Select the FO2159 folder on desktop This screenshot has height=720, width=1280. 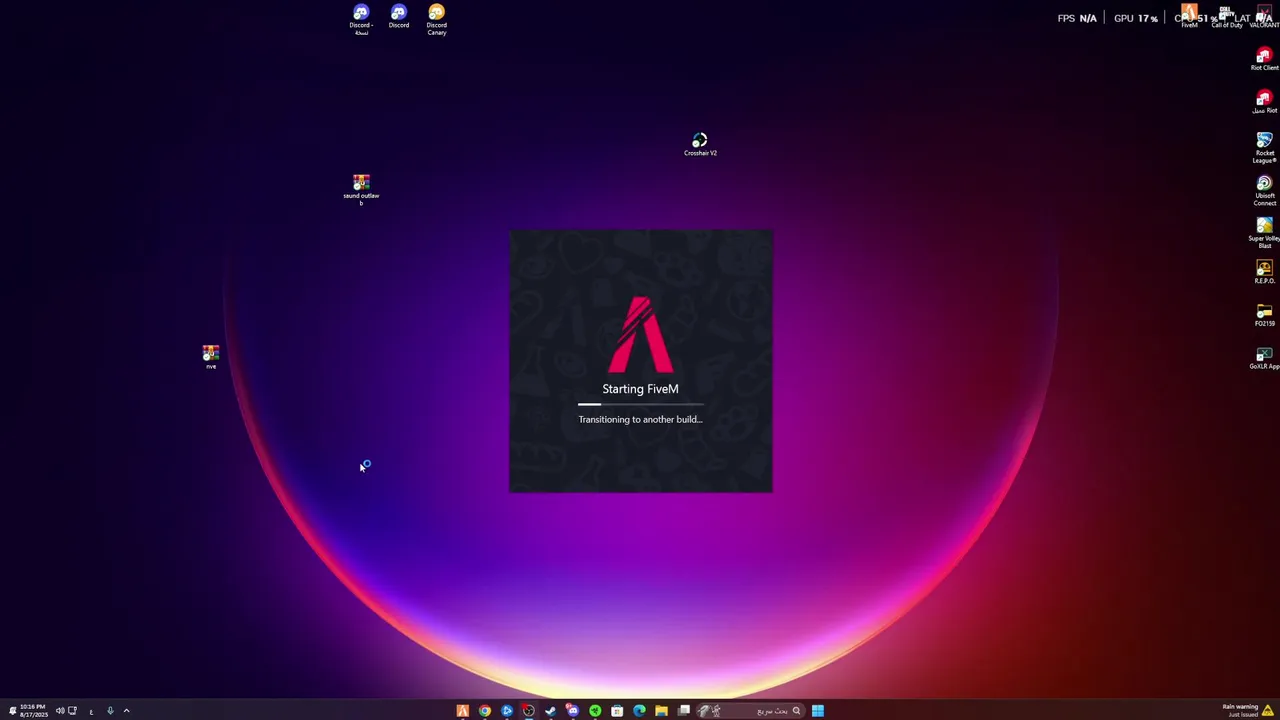1264,315
